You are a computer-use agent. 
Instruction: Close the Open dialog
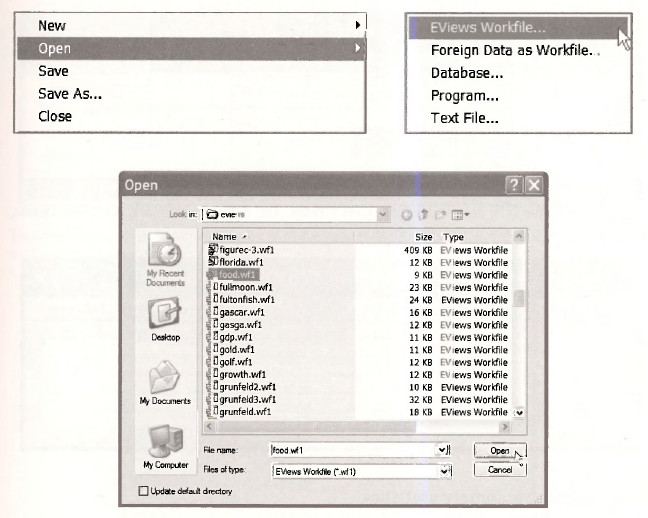click(534, 185)
